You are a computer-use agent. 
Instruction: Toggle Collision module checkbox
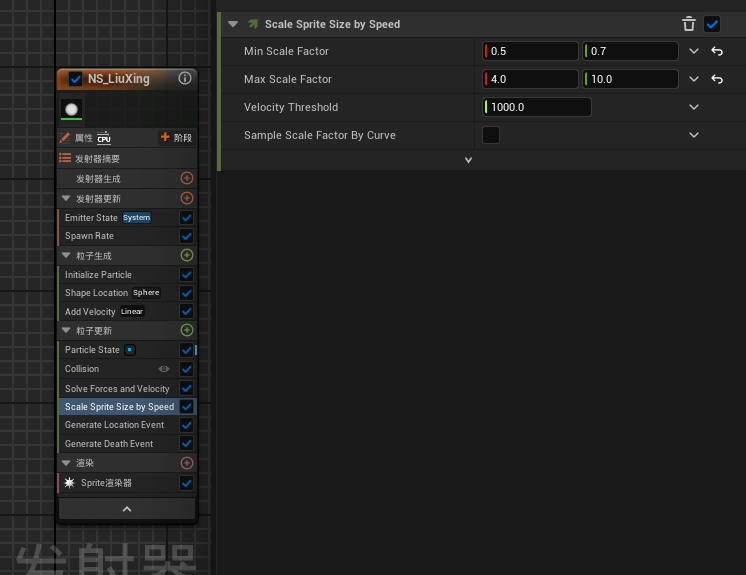[186, 369]
